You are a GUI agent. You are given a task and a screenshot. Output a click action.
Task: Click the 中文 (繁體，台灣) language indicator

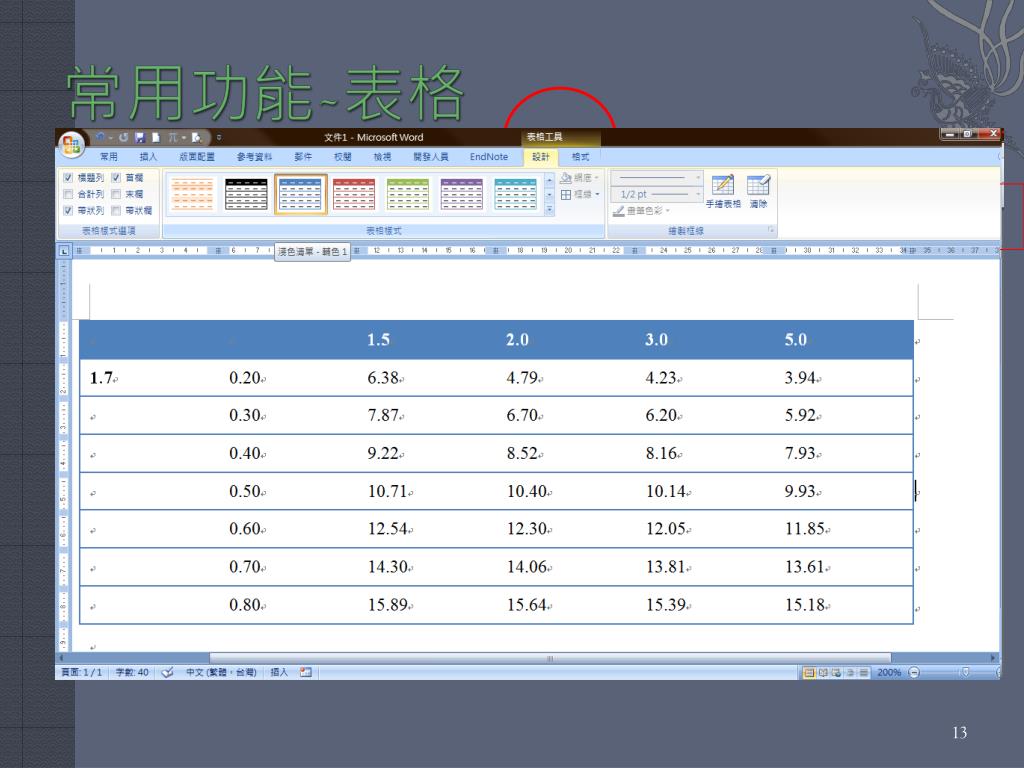click(221, 672)
